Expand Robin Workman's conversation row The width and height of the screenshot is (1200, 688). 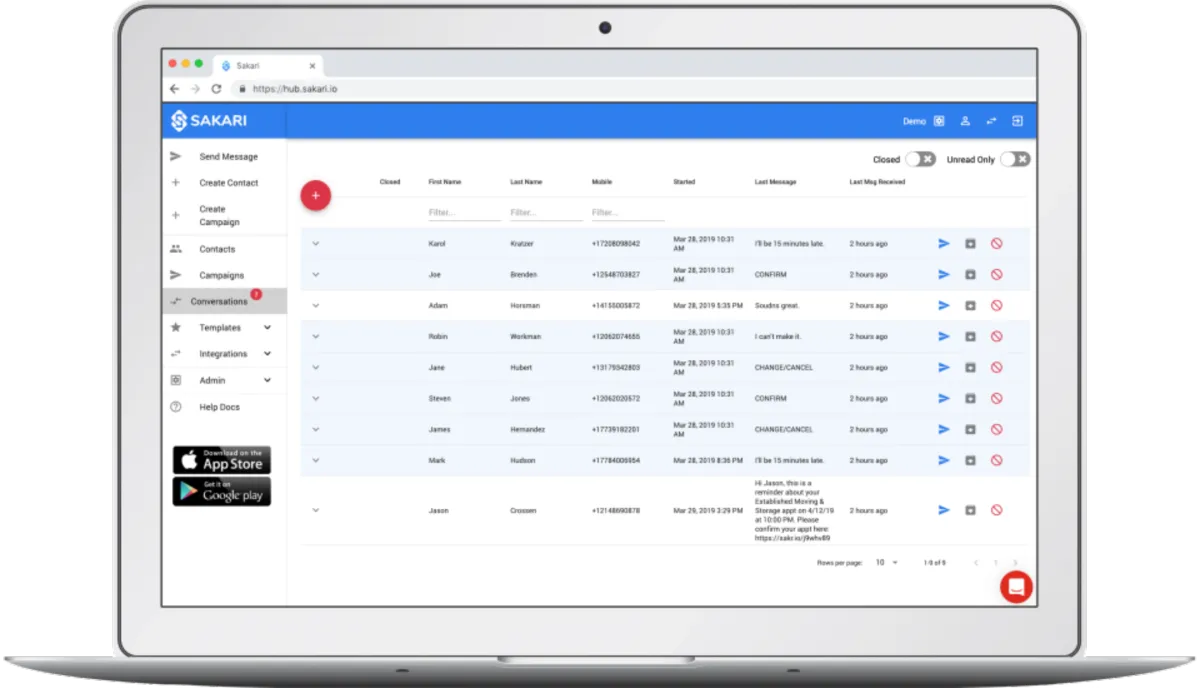click(315, 336)
